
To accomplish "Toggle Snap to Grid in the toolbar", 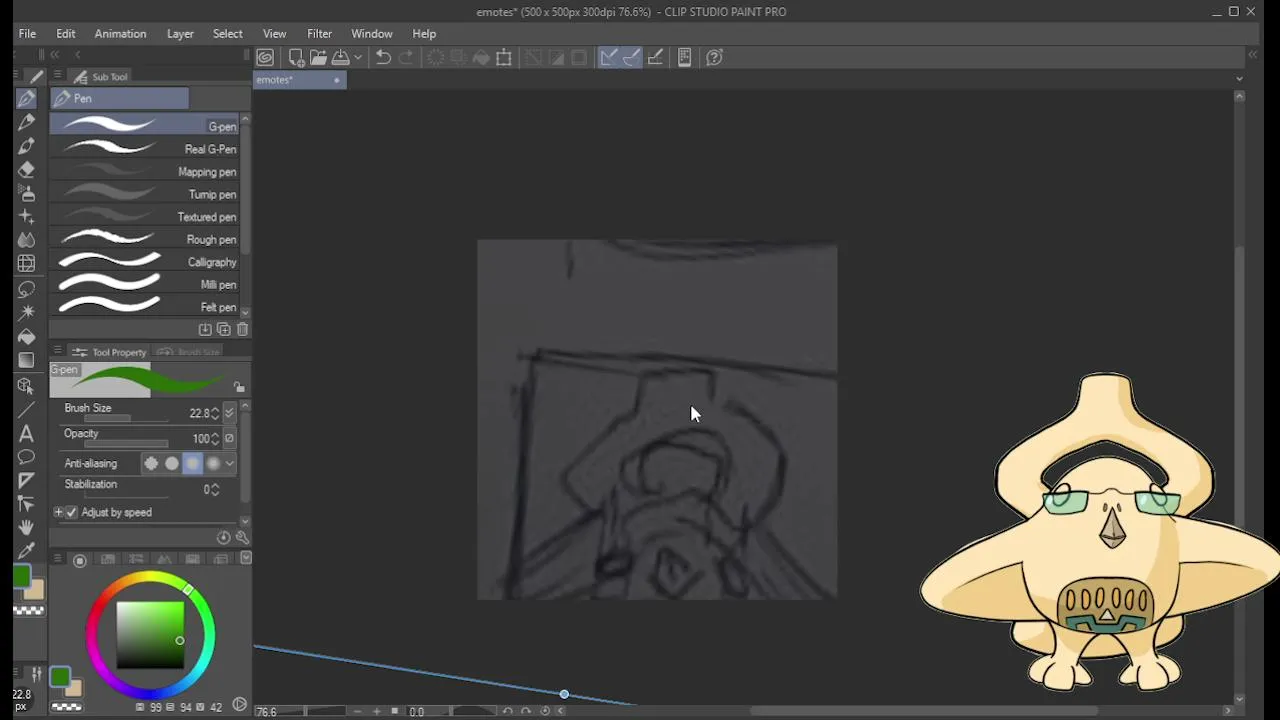I will click(x=655, y=58).
